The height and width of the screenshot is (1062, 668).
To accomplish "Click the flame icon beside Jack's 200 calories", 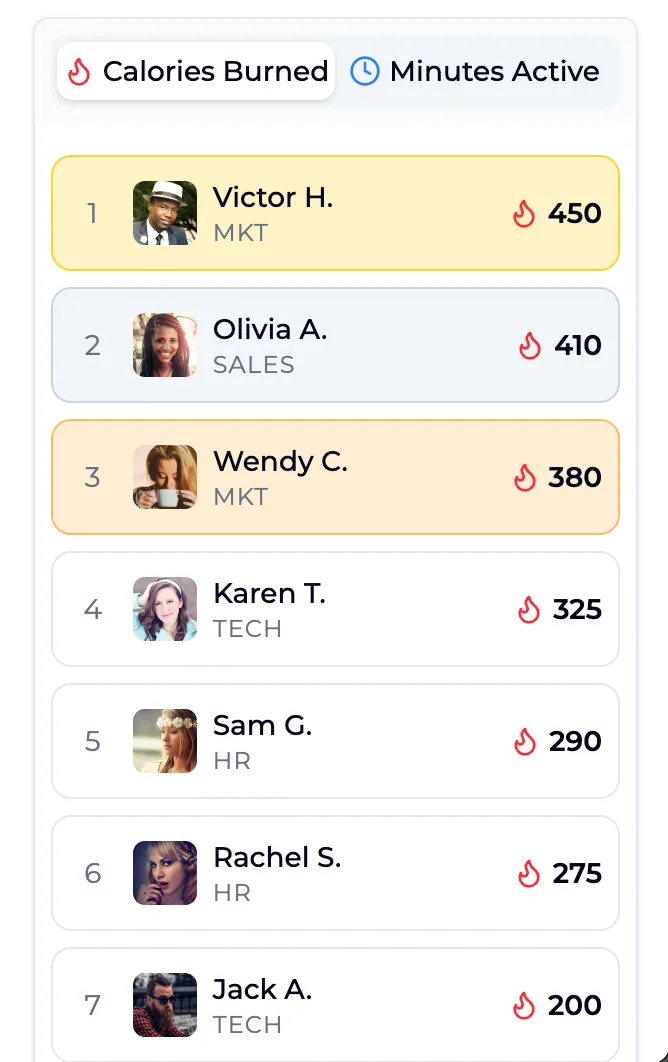I will tap(527, 1005).
